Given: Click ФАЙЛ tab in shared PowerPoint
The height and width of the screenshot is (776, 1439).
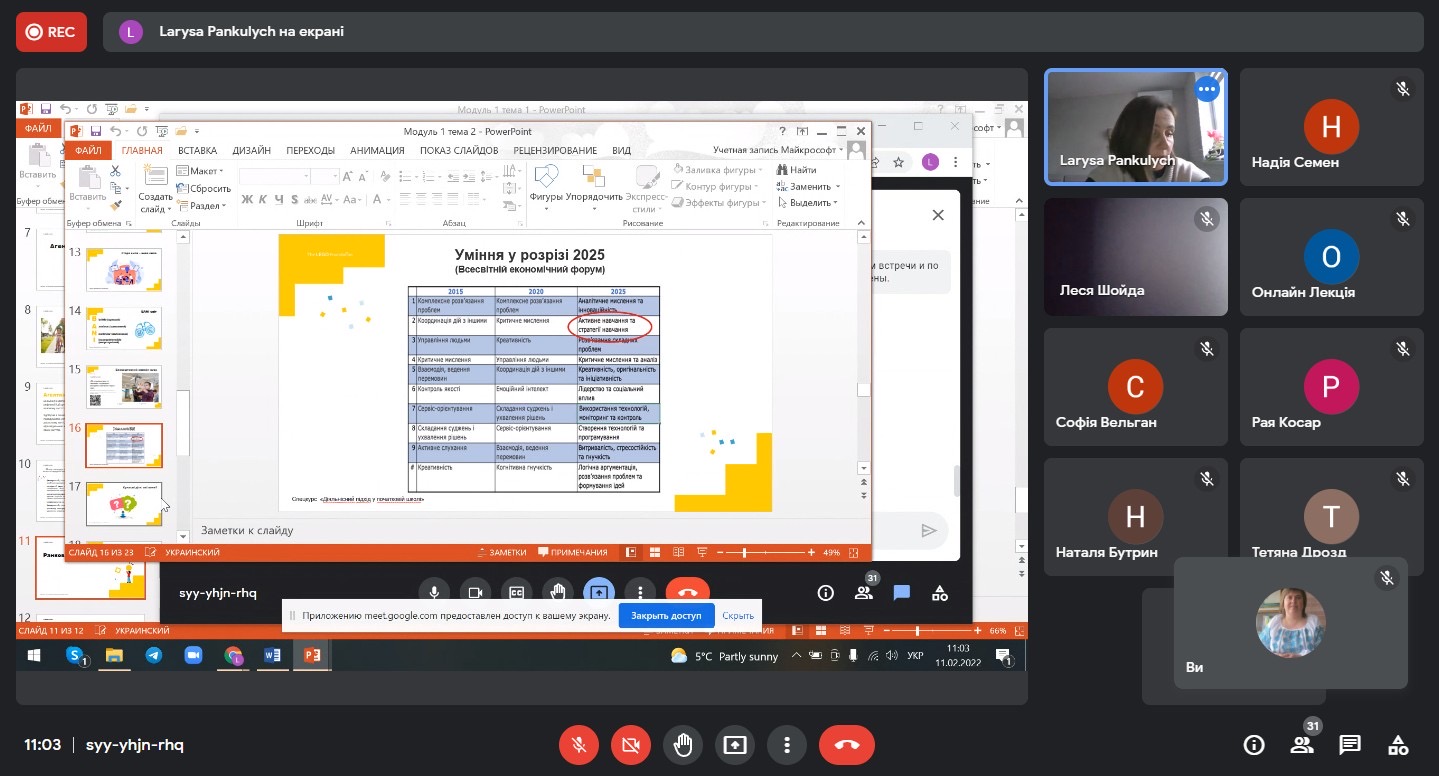Looking at the screenshot, I should [88, 151].
